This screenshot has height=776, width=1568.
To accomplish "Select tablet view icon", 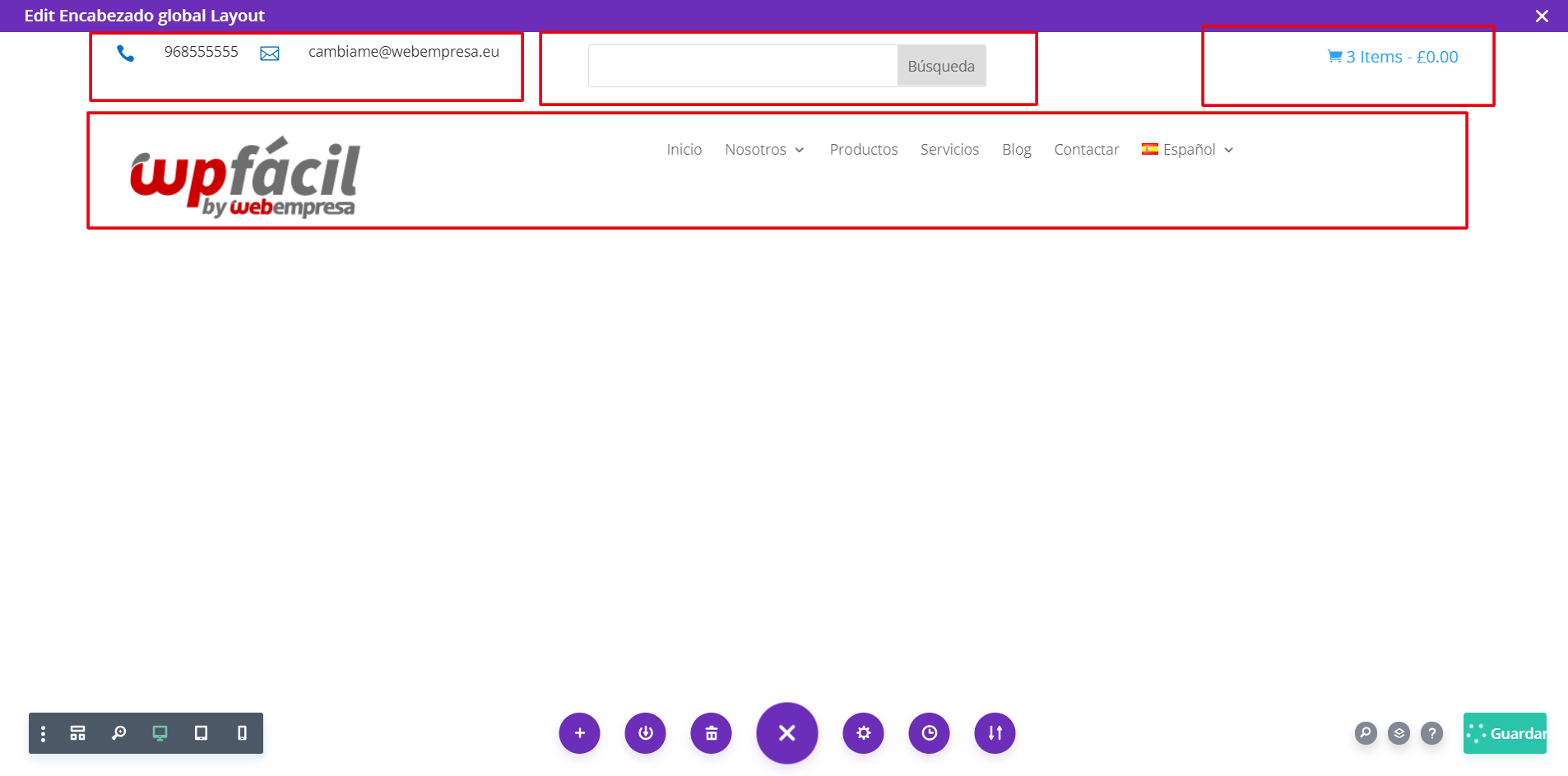I will click(201, 733).
